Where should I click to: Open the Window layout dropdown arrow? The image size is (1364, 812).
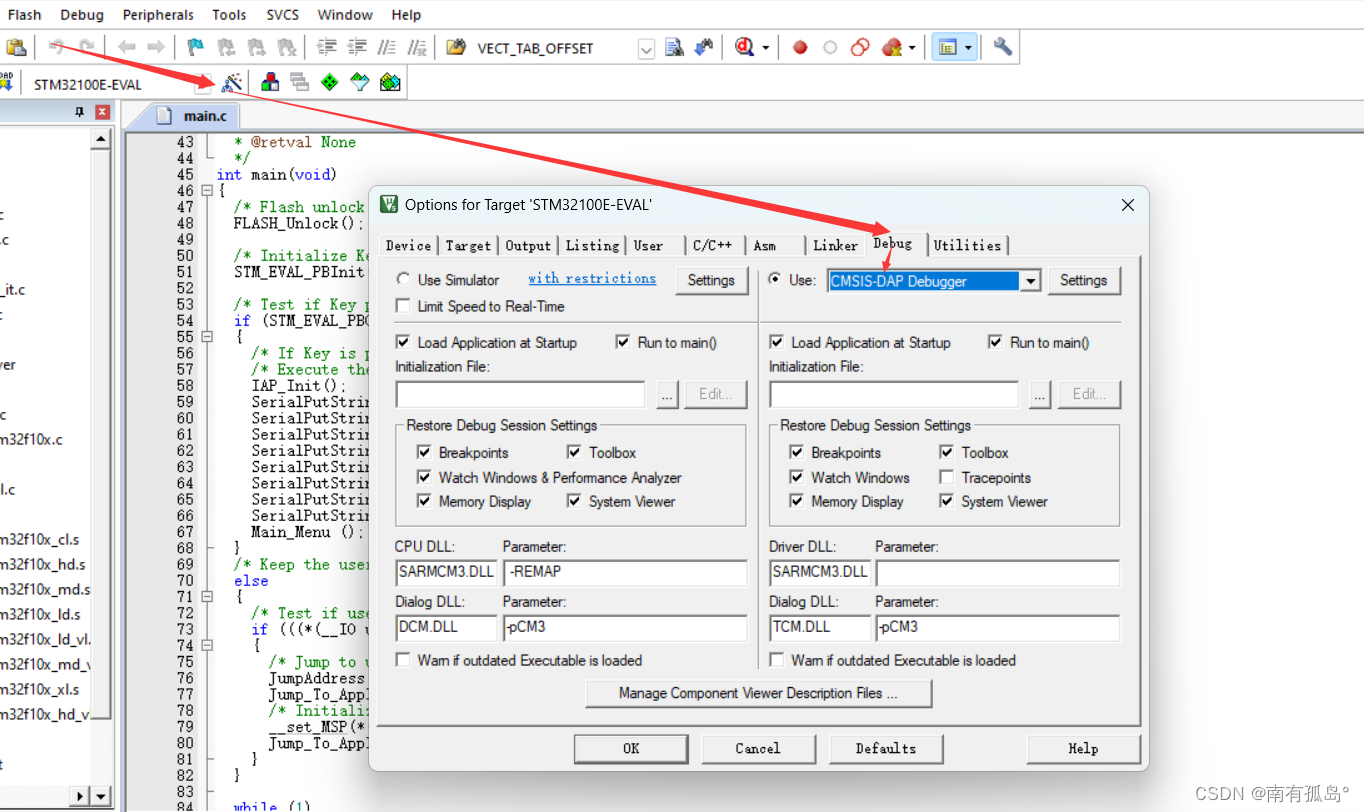coord(969,48)
